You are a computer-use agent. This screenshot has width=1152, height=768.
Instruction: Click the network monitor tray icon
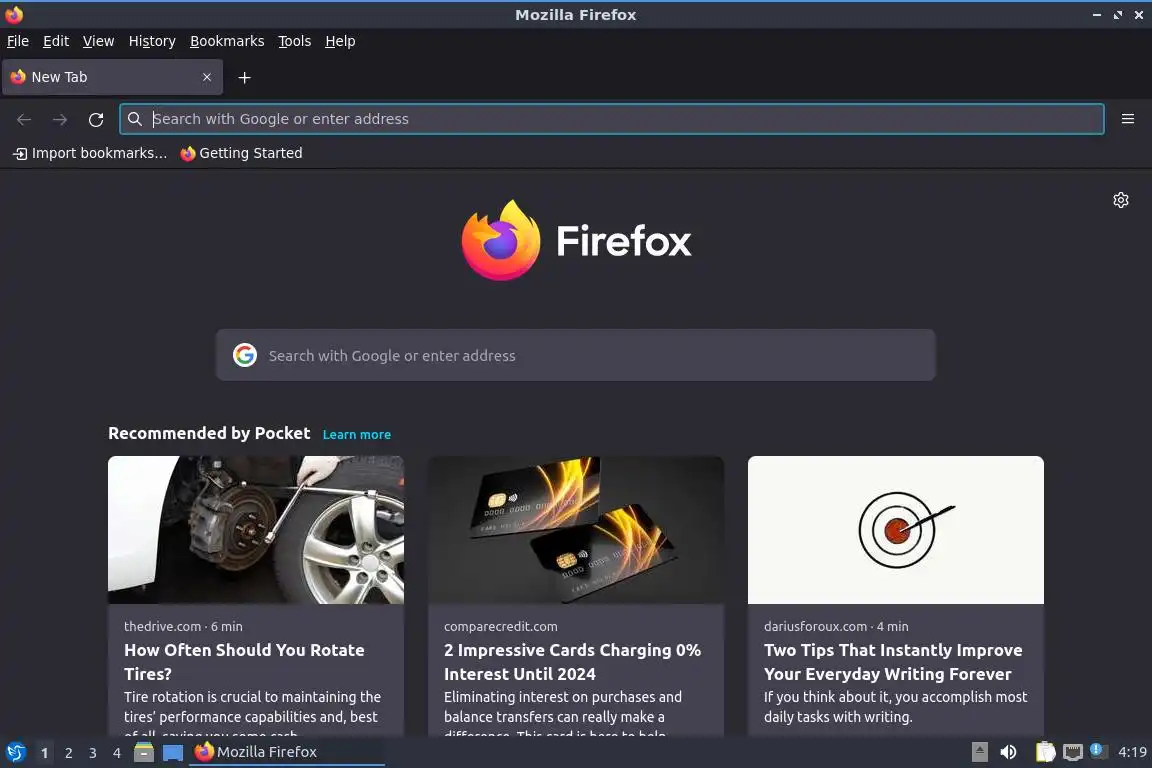(x=1073, y=752)
